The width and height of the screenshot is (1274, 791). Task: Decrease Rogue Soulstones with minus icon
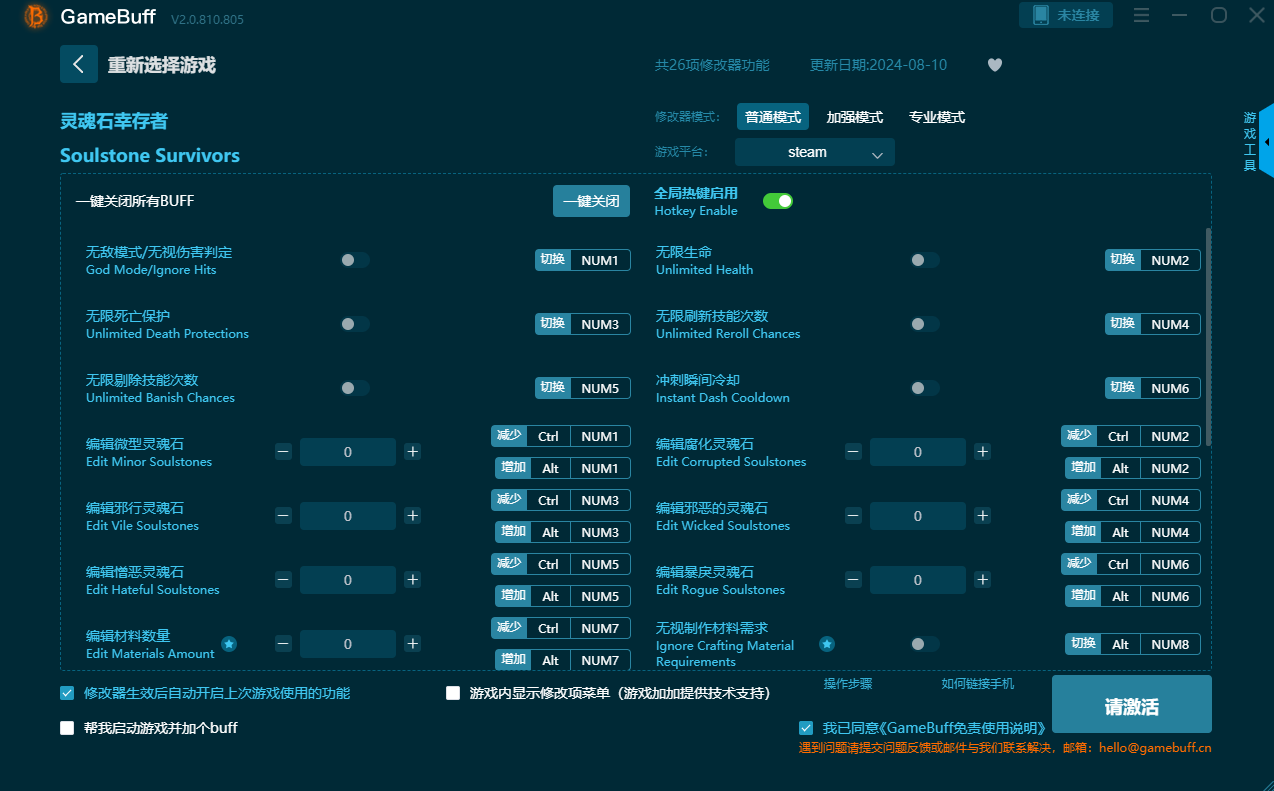(854, 580)
